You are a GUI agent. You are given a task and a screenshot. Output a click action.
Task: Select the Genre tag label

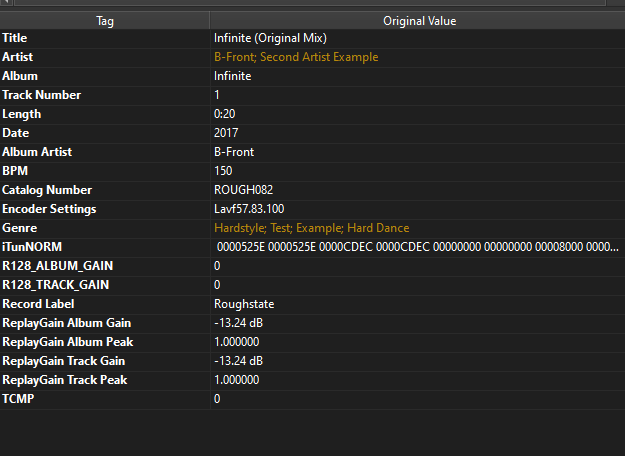pos(20,228)
